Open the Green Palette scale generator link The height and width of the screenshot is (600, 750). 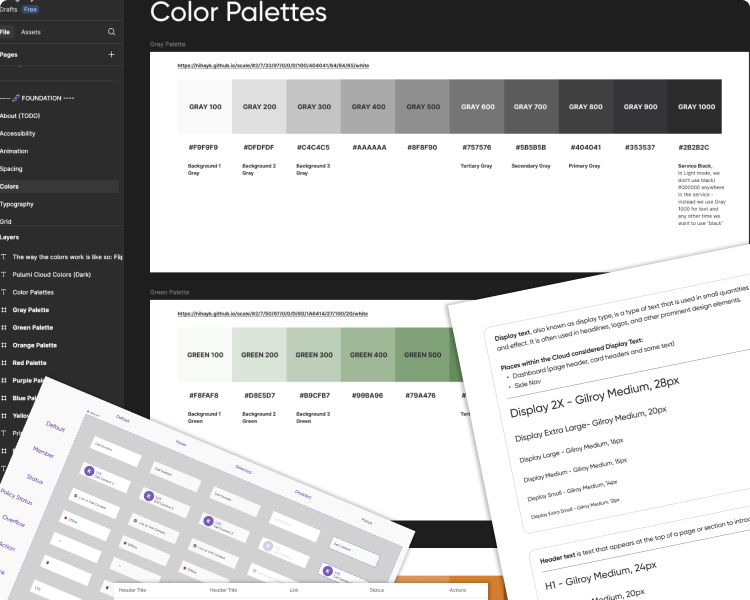pyautogui.click(x=273, y=314)
